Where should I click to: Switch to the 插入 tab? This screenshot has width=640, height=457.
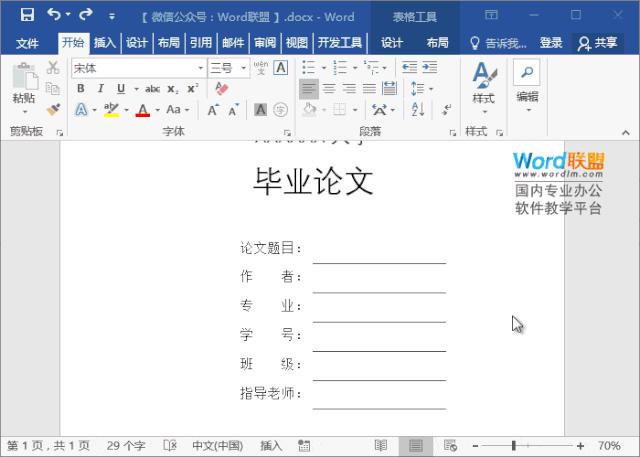(105, 43)
